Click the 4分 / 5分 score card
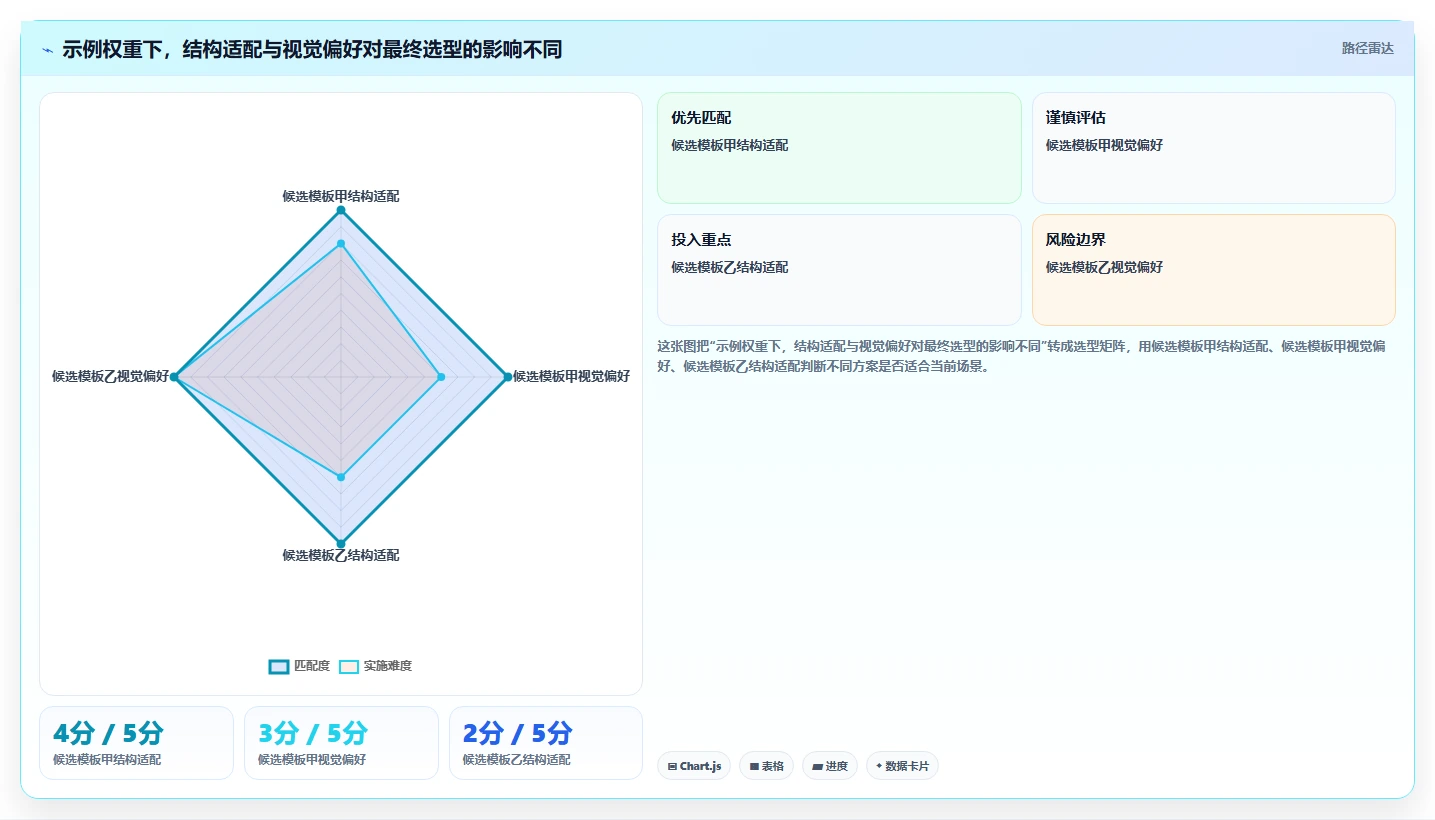The height and width of the screenshot is (820, 1435). (x=136, y=743)
